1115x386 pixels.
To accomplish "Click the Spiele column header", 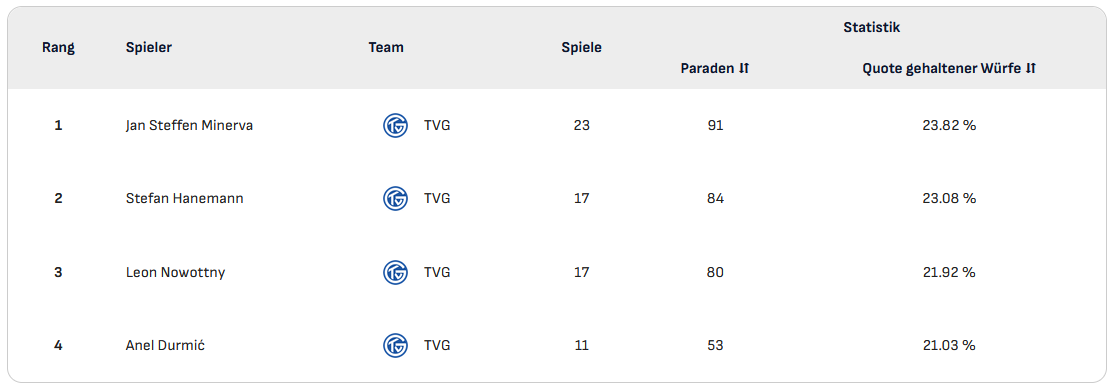I will 581,48.
